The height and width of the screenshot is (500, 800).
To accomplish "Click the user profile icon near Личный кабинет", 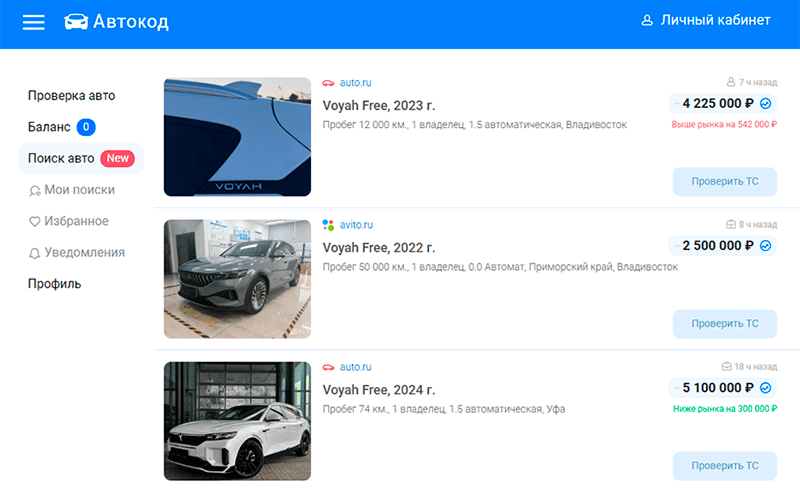I will click(647, 20).
